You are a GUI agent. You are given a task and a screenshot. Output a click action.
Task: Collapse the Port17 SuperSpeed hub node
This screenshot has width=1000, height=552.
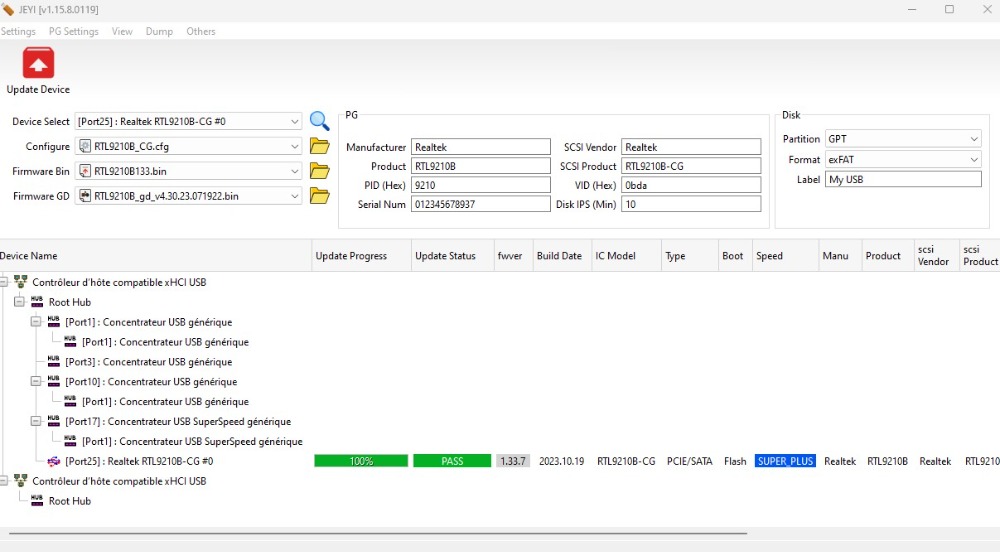pyautogui.click(x=36, y=422)
